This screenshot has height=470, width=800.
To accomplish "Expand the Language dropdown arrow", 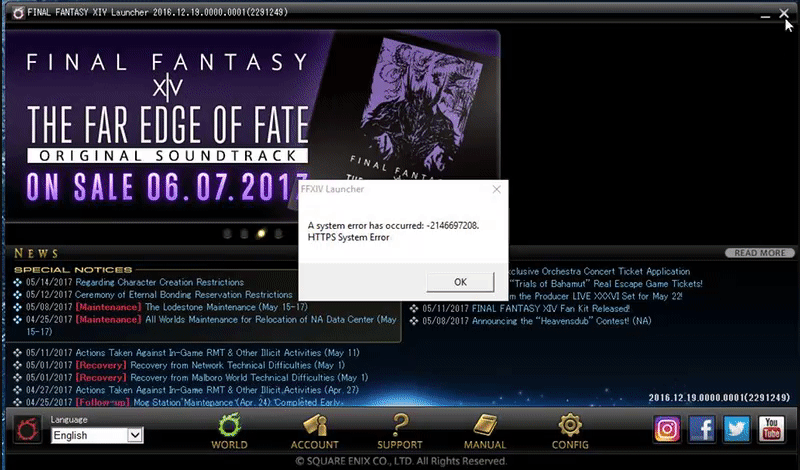I will (135, 435).
